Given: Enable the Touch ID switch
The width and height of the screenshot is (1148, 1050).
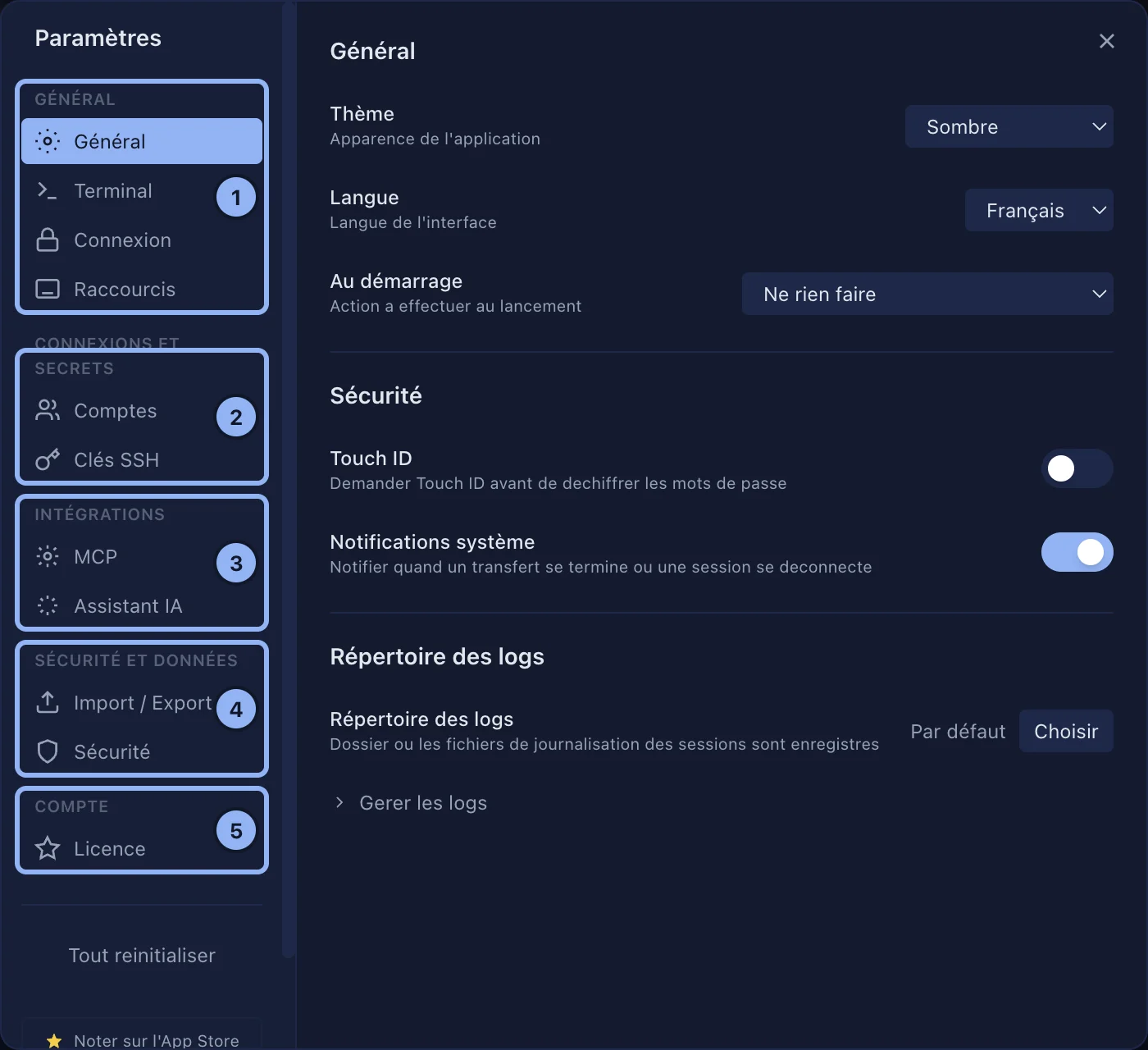Looking at the screenshot, I should [x=1077, y=468].
